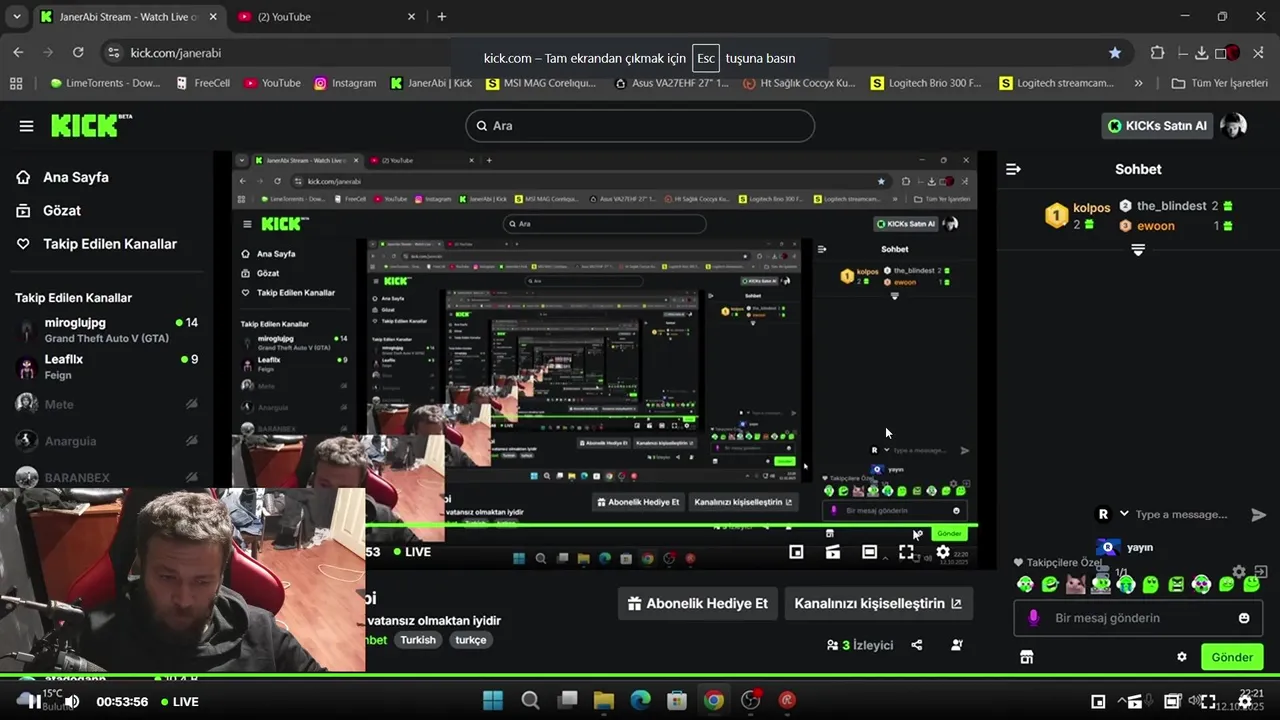Click the paper plane send icon
The image size is (1280, 720).
1259,514
